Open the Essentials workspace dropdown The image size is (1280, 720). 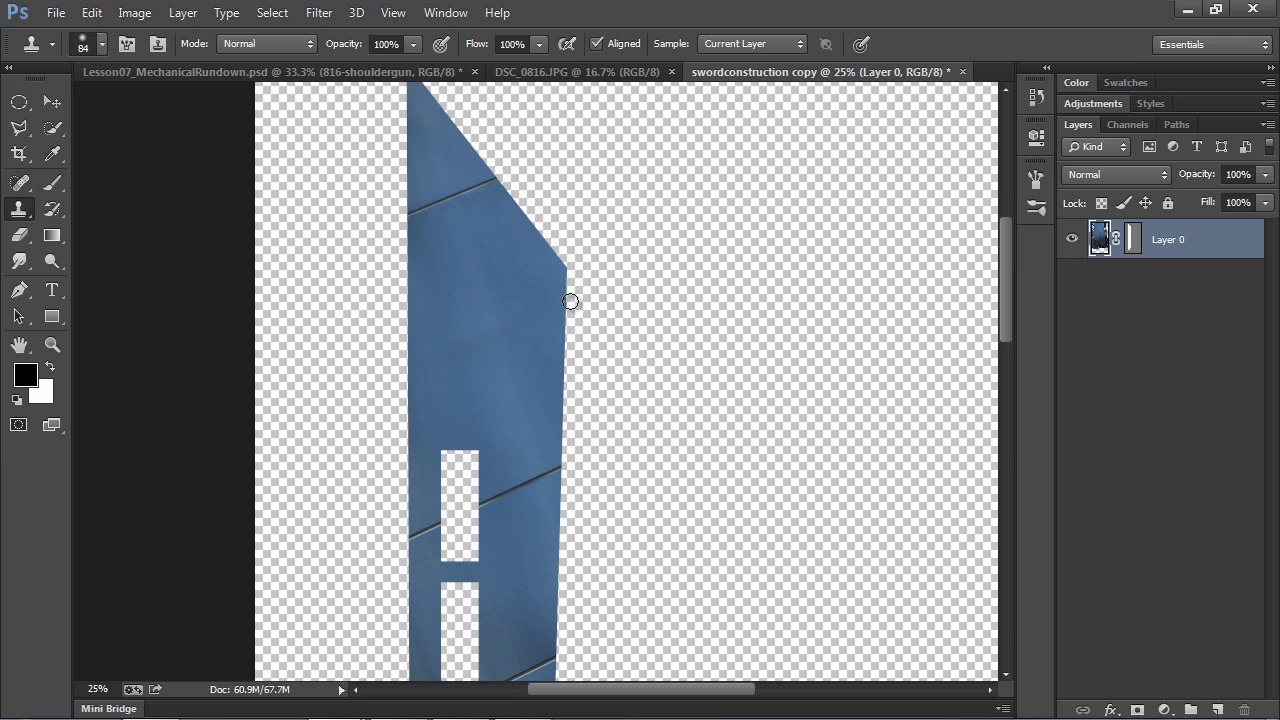click(x=1212, y=44)
